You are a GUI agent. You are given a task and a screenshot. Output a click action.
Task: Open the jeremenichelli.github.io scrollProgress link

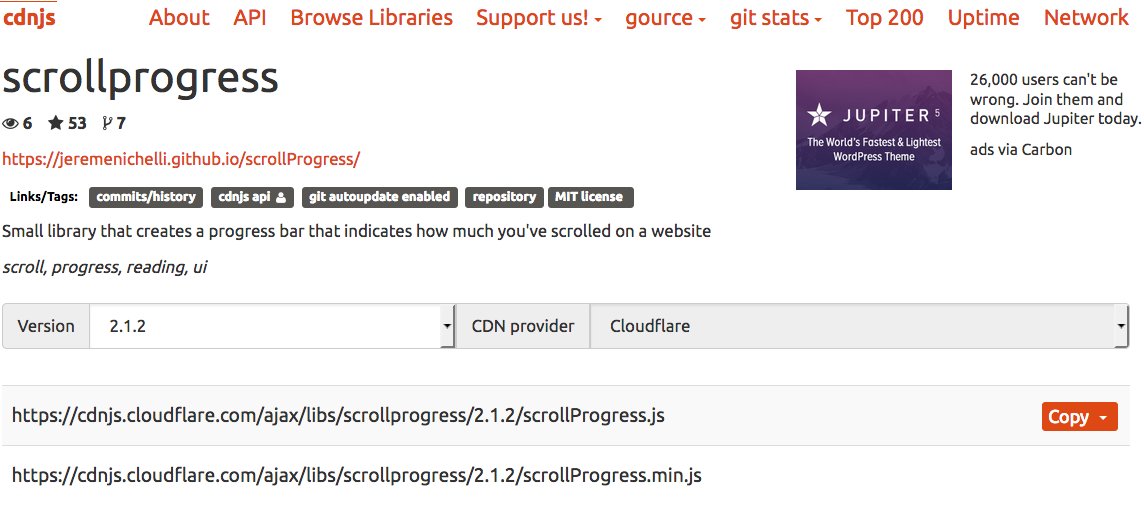pyautogui.click(x=181, y=159)
